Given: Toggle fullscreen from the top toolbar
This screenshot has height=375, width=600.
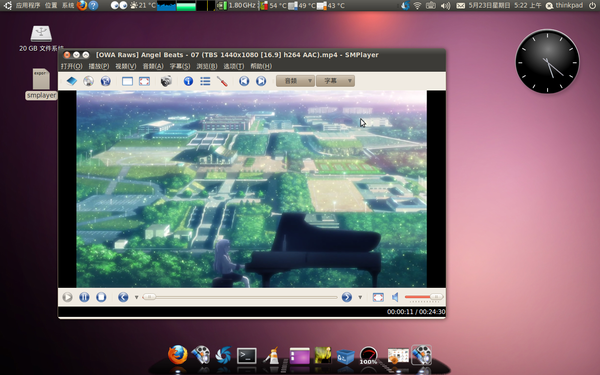Looking at the screenshot, I should pos(144,81).
